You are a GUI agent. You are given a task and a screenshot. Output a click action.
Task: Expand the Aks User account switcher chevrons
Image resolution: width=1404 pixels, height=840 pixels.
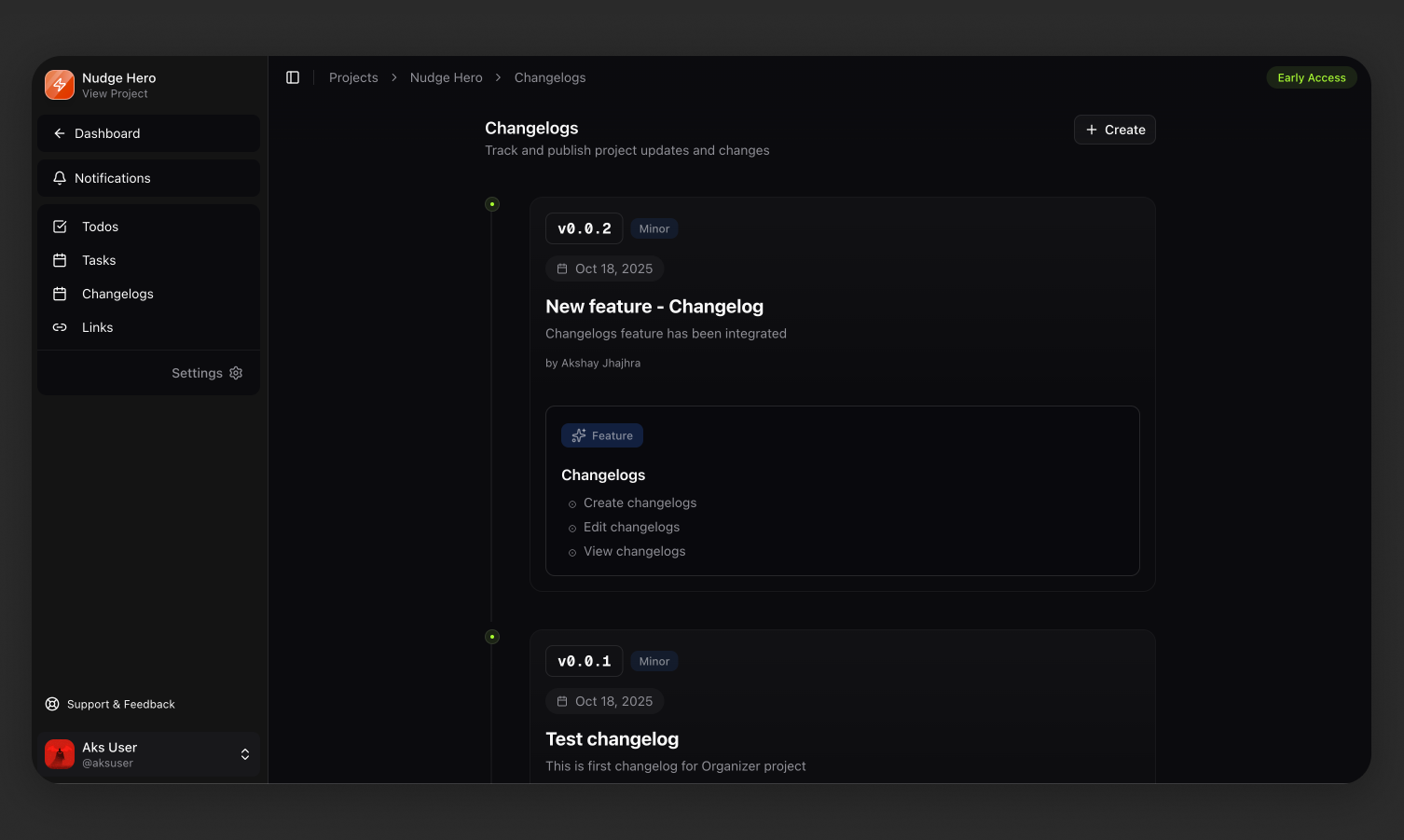tap(245, 754)
